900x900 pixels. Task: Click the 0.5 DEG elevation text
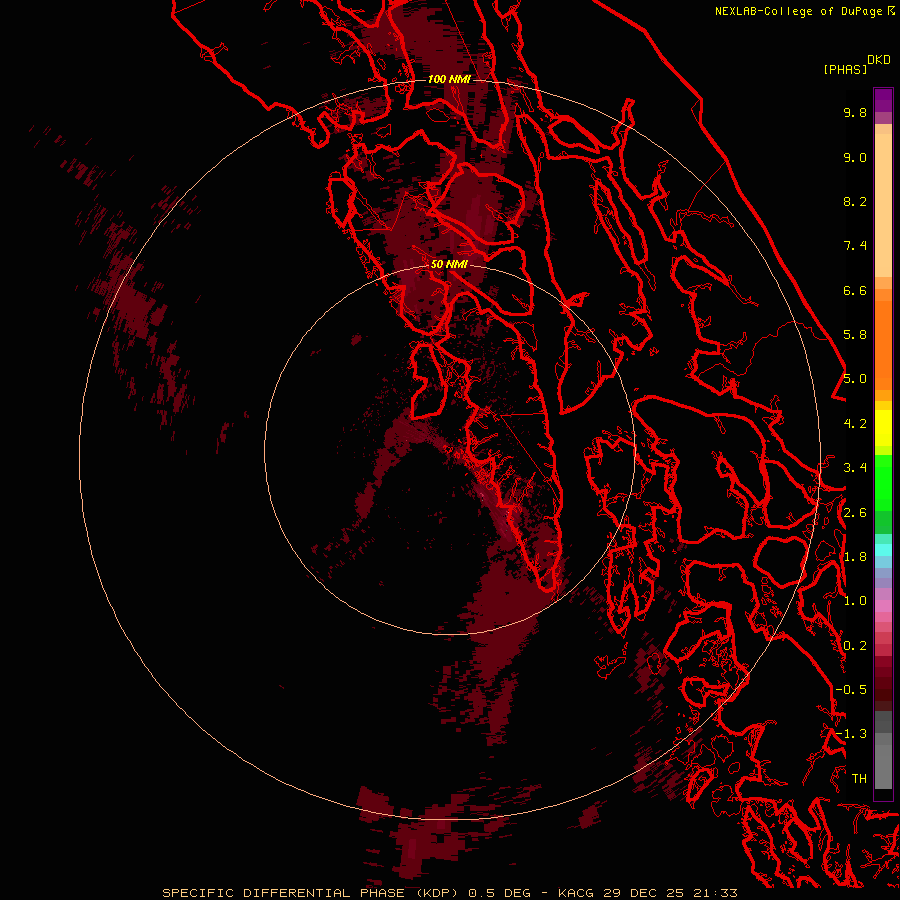click(x=499, y=893)
